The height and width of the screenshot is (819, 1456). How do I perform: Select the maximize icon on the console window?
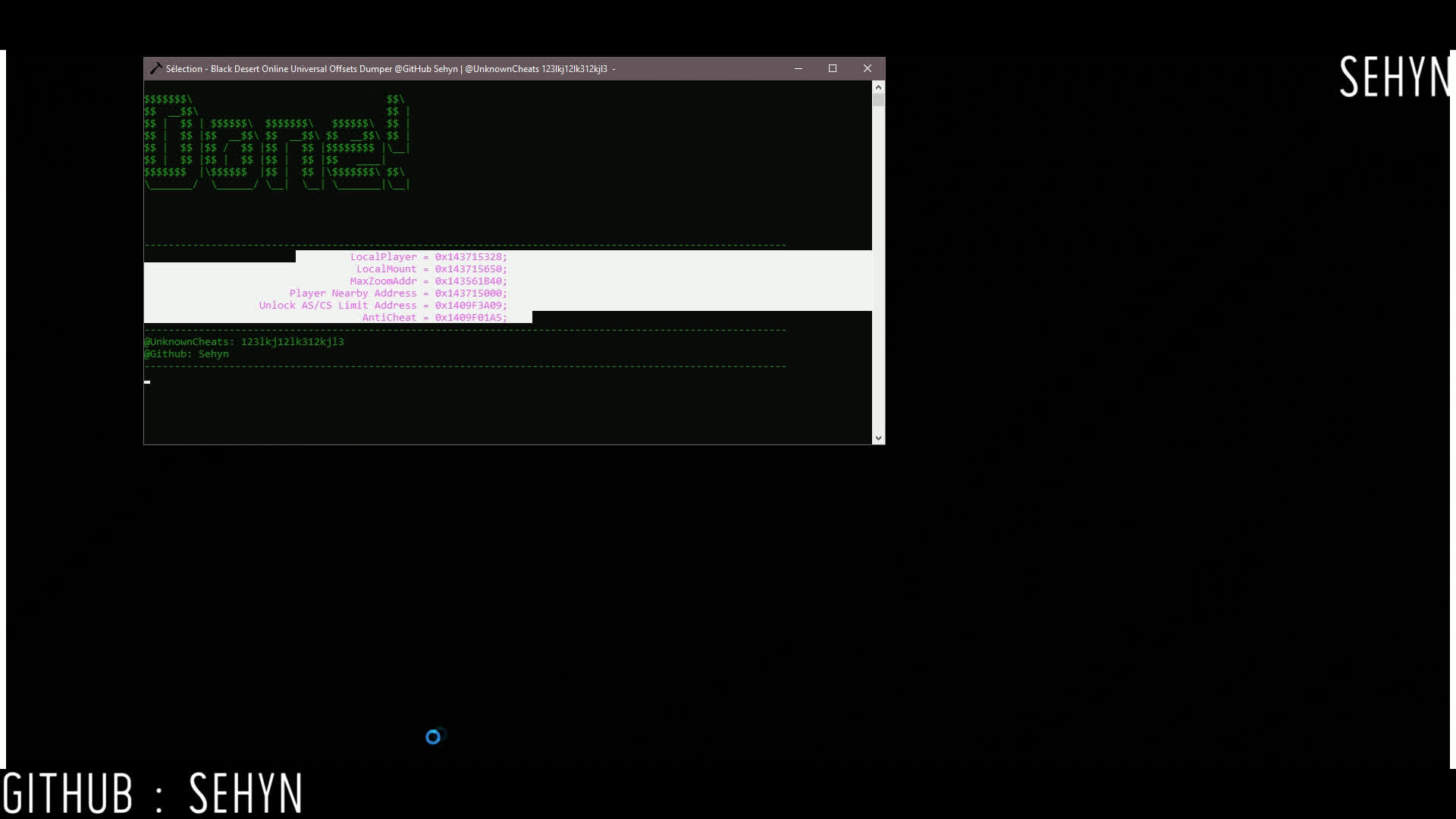(x=832, y=68)
